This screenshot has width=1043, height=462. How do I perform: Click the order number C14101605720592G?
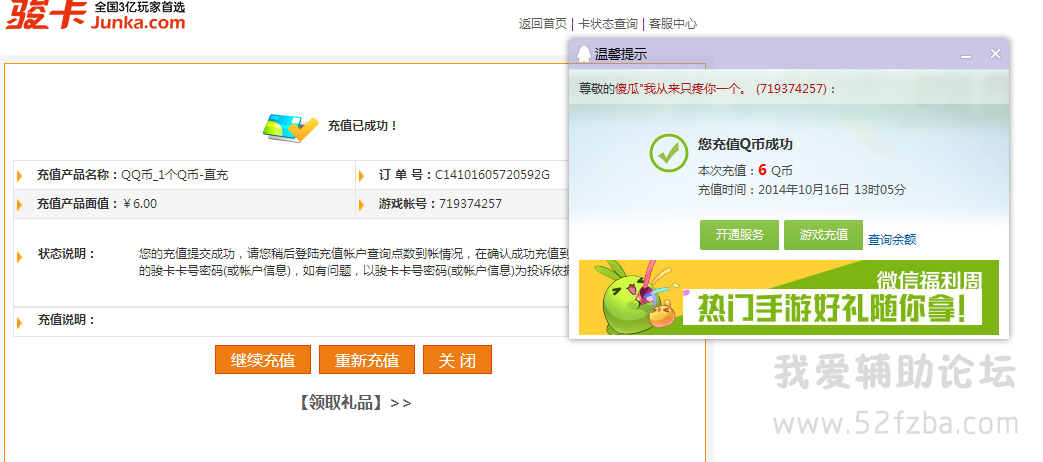(x=492, y=175)
